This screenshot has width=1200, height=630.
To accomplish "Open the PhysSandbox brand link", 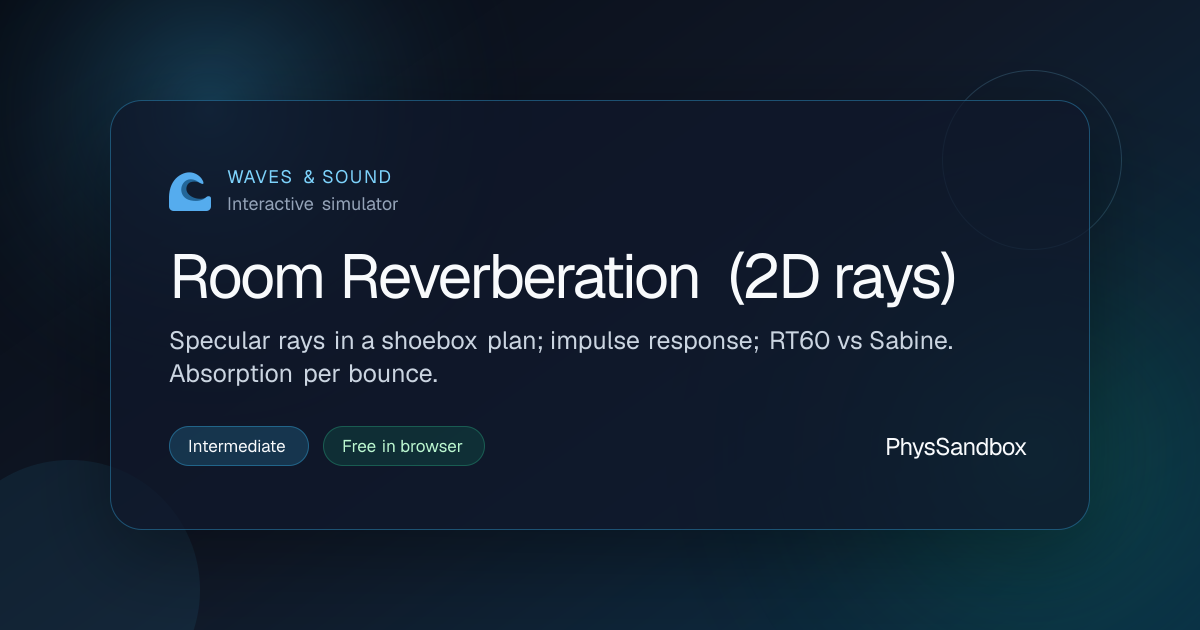I will [x=956, y=447].
